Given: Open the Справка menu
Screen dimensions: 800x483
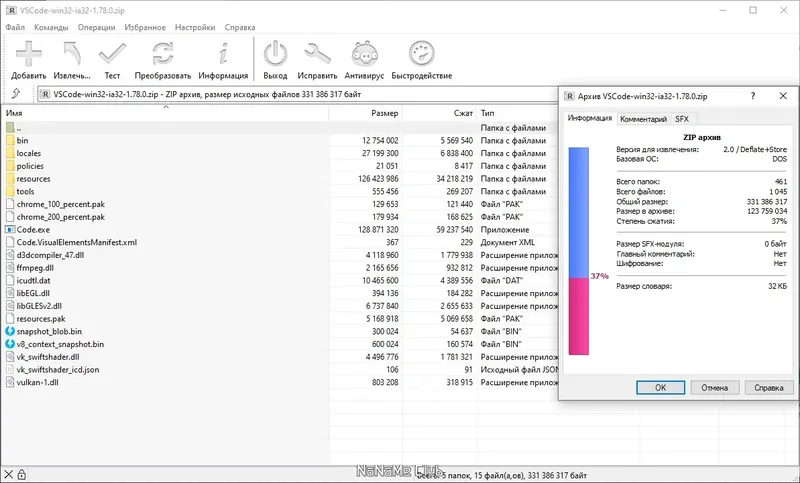Looking at the screenshot, I should pos(240,28).
